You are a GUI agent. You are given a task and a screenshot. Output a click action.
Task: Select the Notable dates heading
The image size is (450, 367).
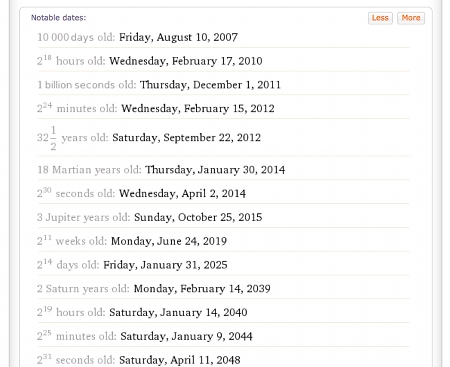(x=59, y=18)
